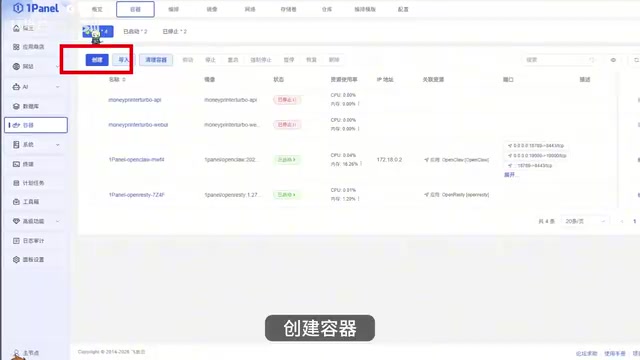
Task: Click the Import (导入) button
Action: coord(123,60)
